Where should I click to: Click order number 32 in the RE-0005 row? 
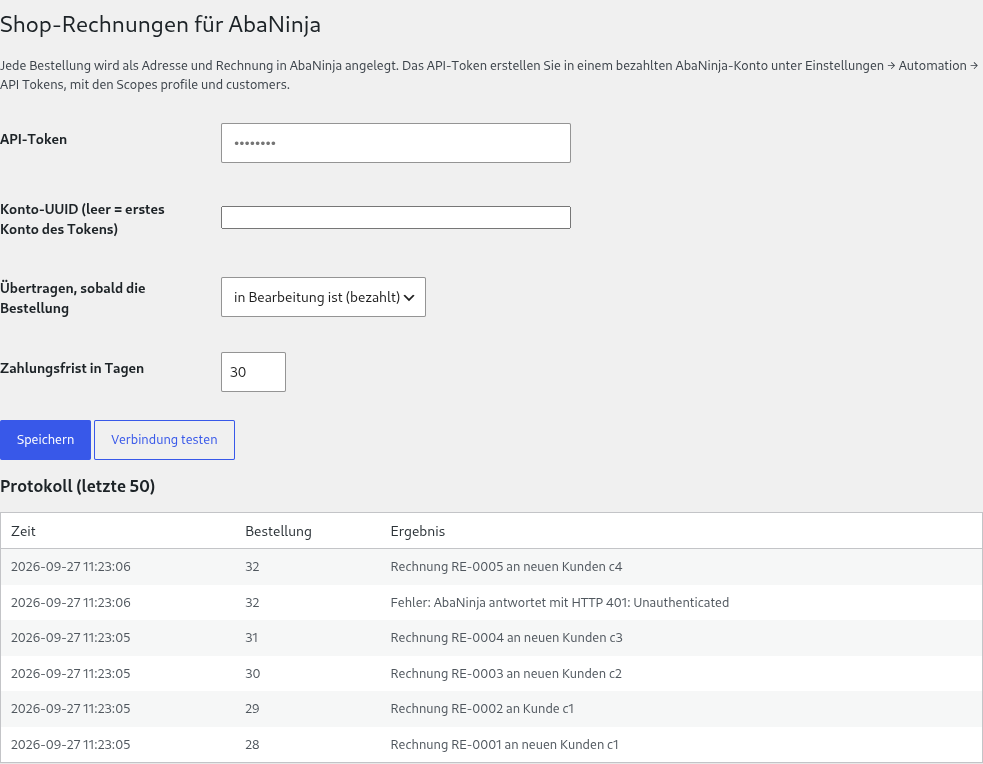[x=252, y=567]
